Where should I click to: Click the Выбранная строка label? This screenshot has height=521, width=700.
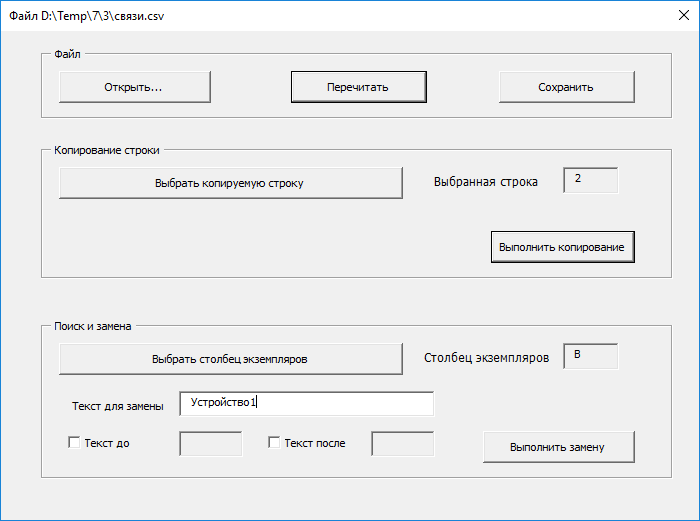486,182
